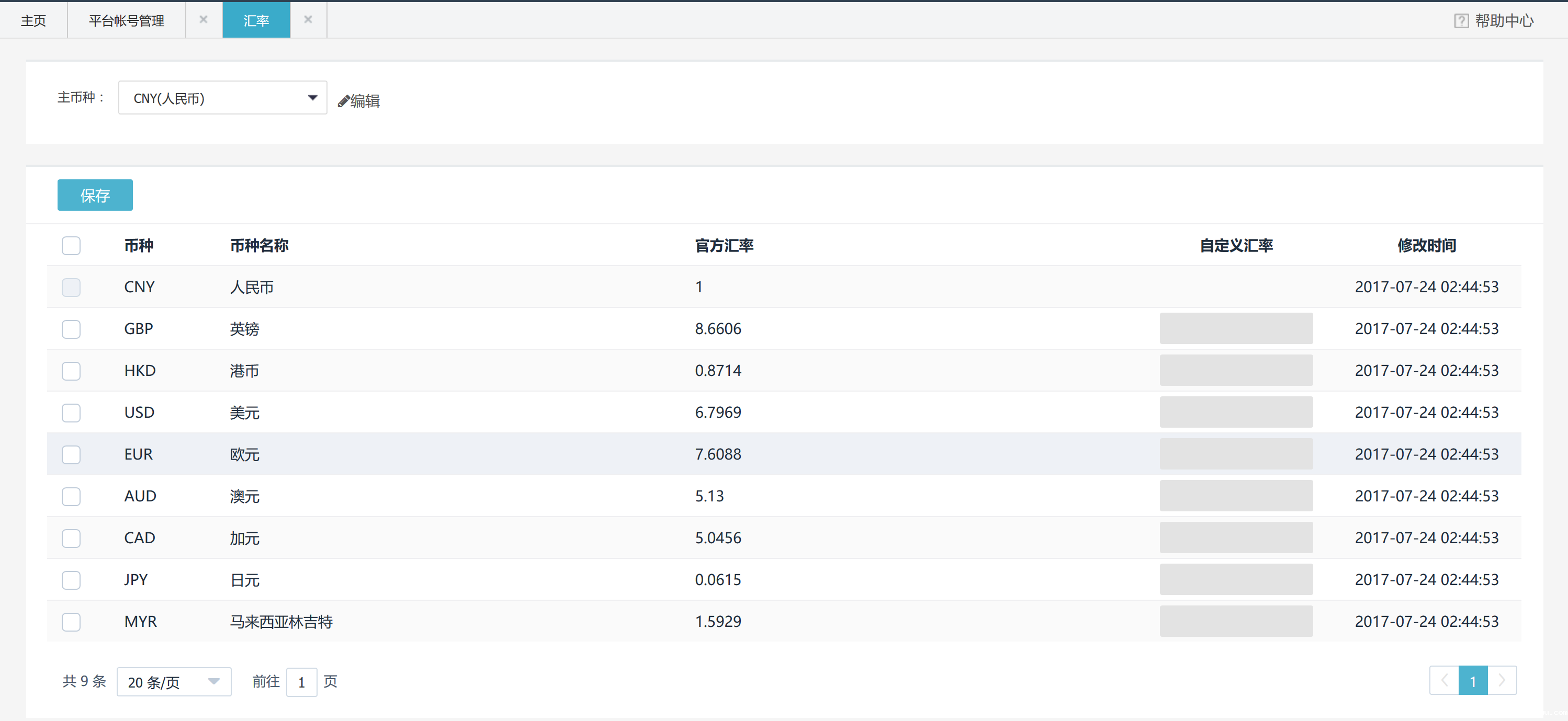Click the dropdown arrow of 20 条/页

pos(213,681)
